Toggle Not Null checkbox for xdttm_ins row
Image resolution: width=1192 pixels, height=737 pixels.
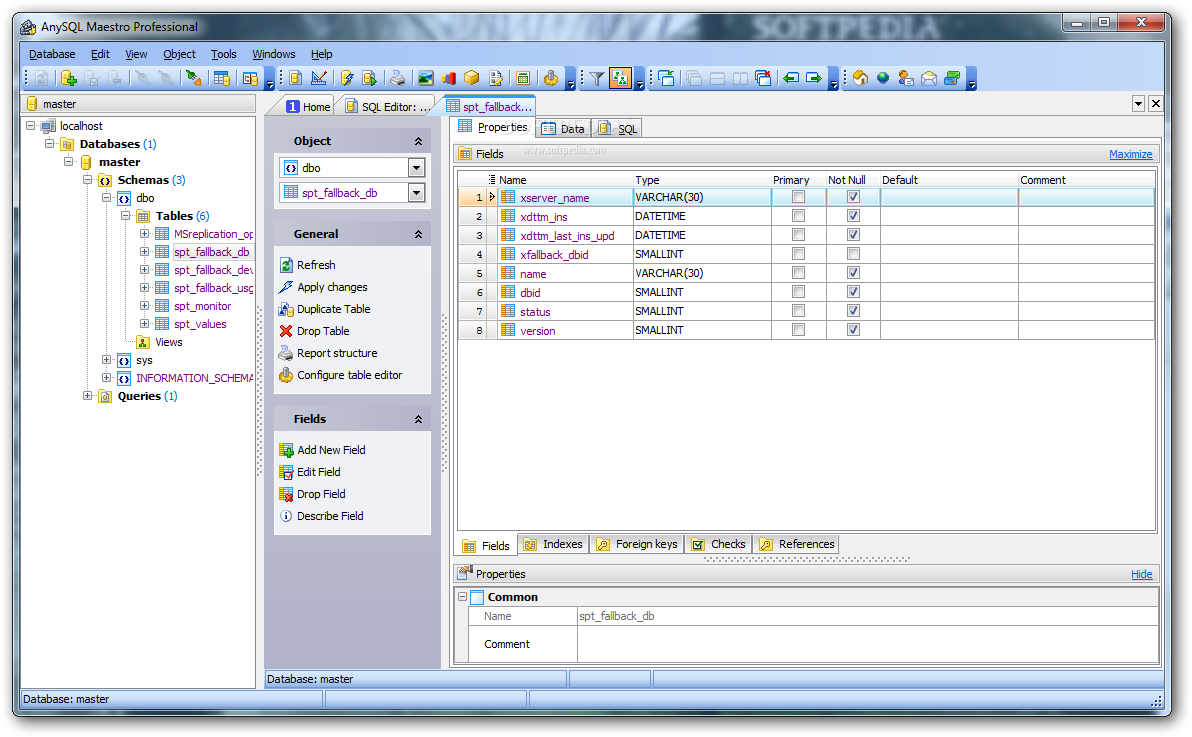pos(854,216)
